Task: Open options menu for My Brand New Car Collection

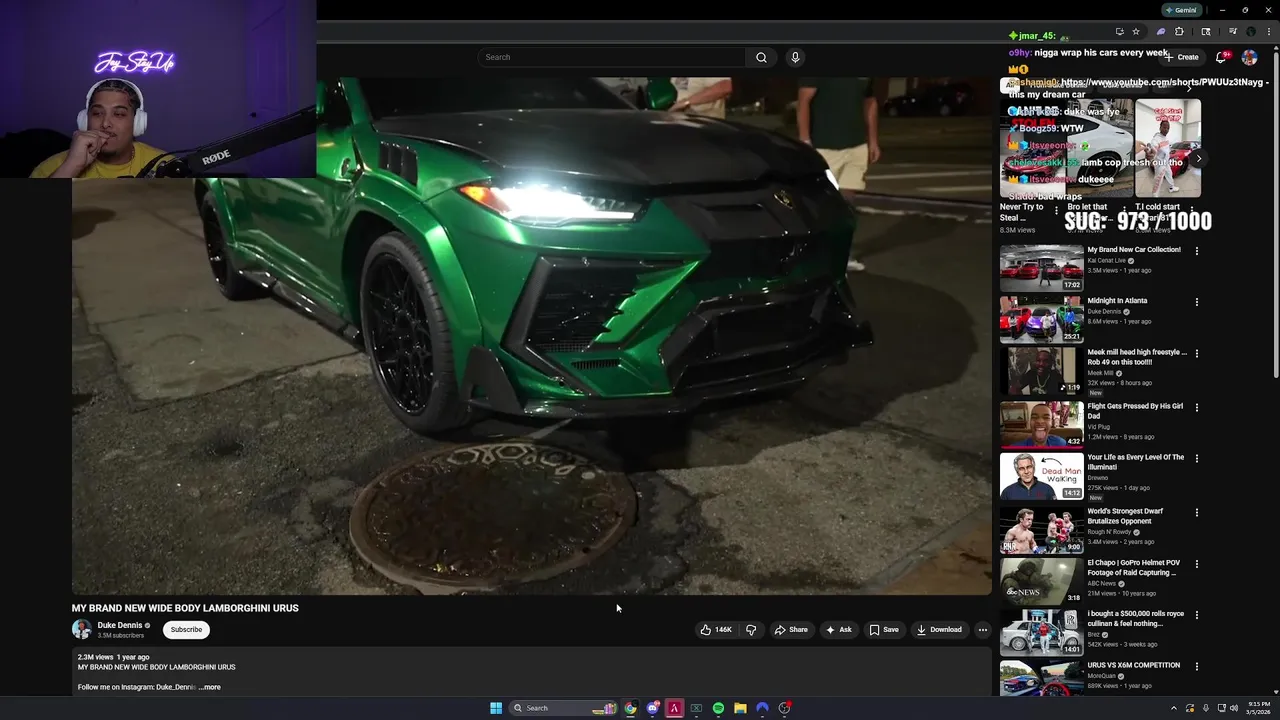Action: (1196, 251)
